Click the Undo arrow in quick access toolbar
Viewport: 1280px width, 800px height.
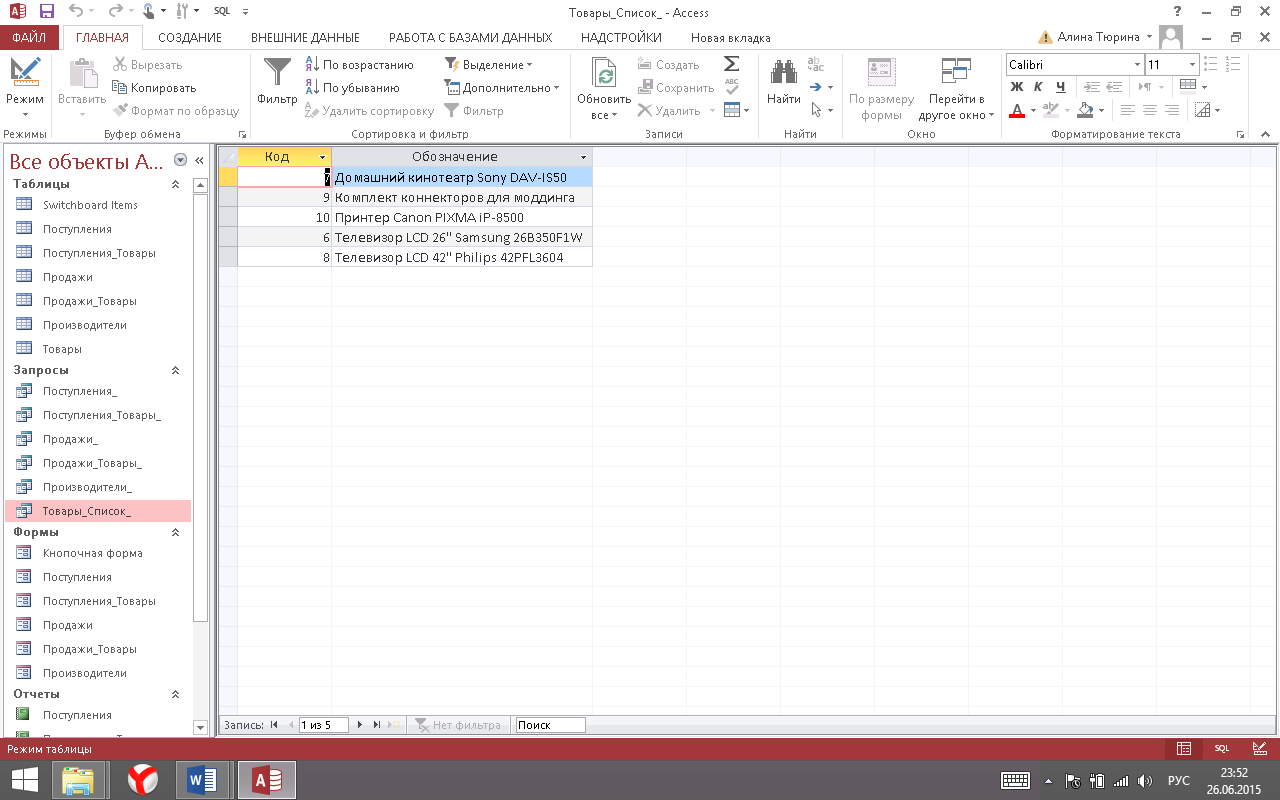(77, 12)
